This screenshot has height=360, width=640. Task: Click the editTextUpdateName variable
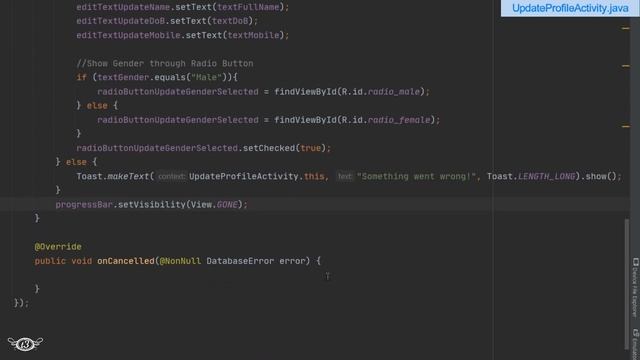pyautogui.click(x=123, y=7)
